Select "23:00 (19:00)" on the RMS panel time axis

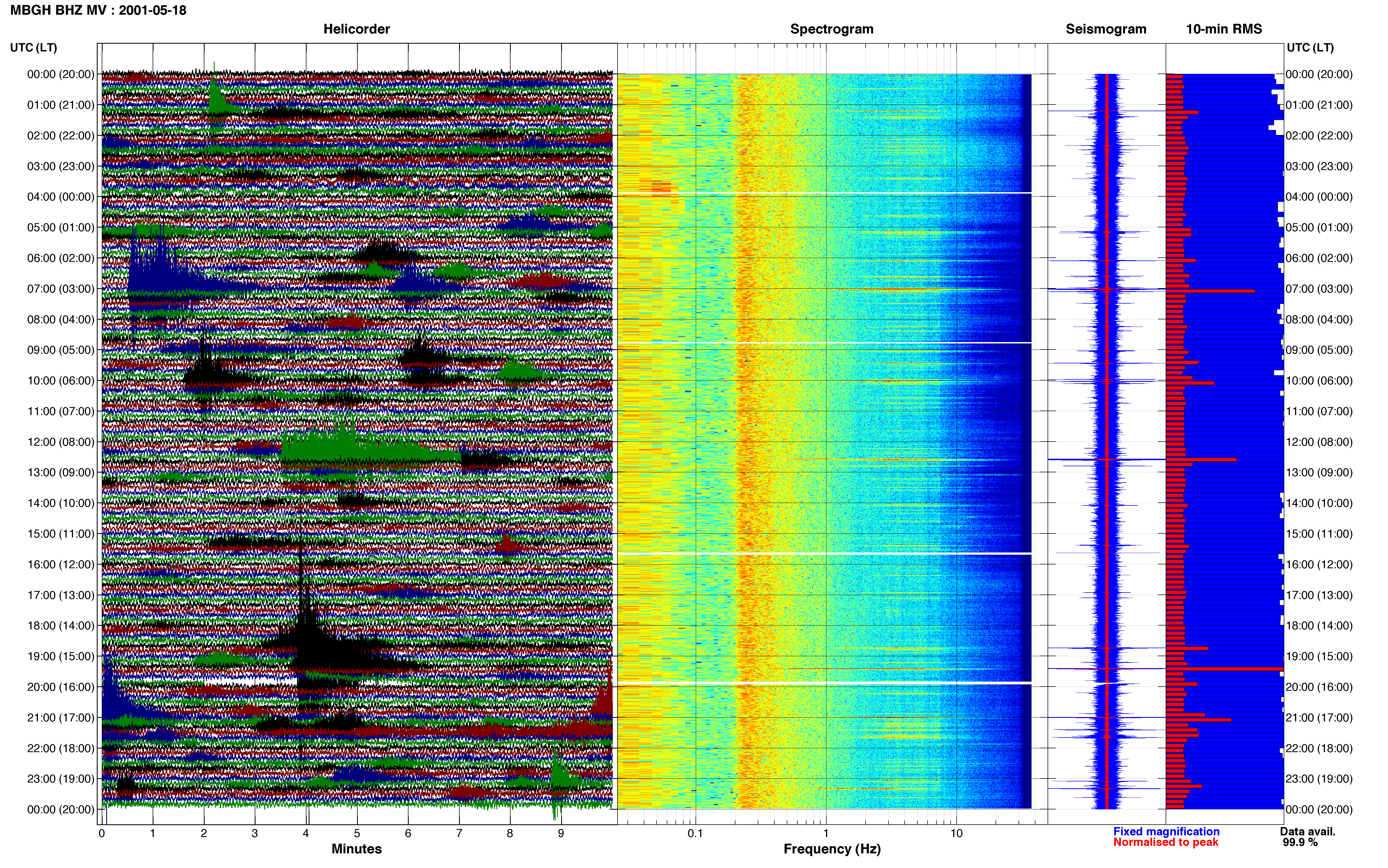pos(1319,778)
